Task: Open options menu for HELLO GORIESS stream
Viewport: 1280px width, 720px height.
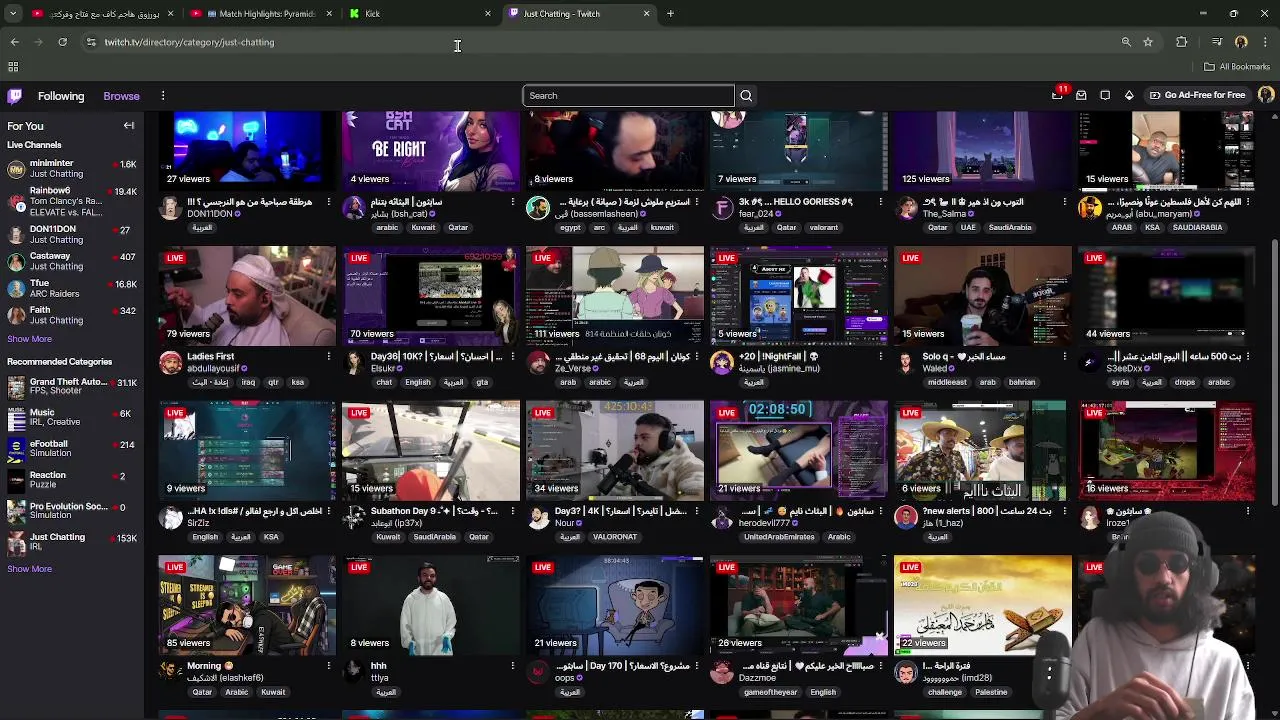Action: pyautogui.click(x=880, y=202)
